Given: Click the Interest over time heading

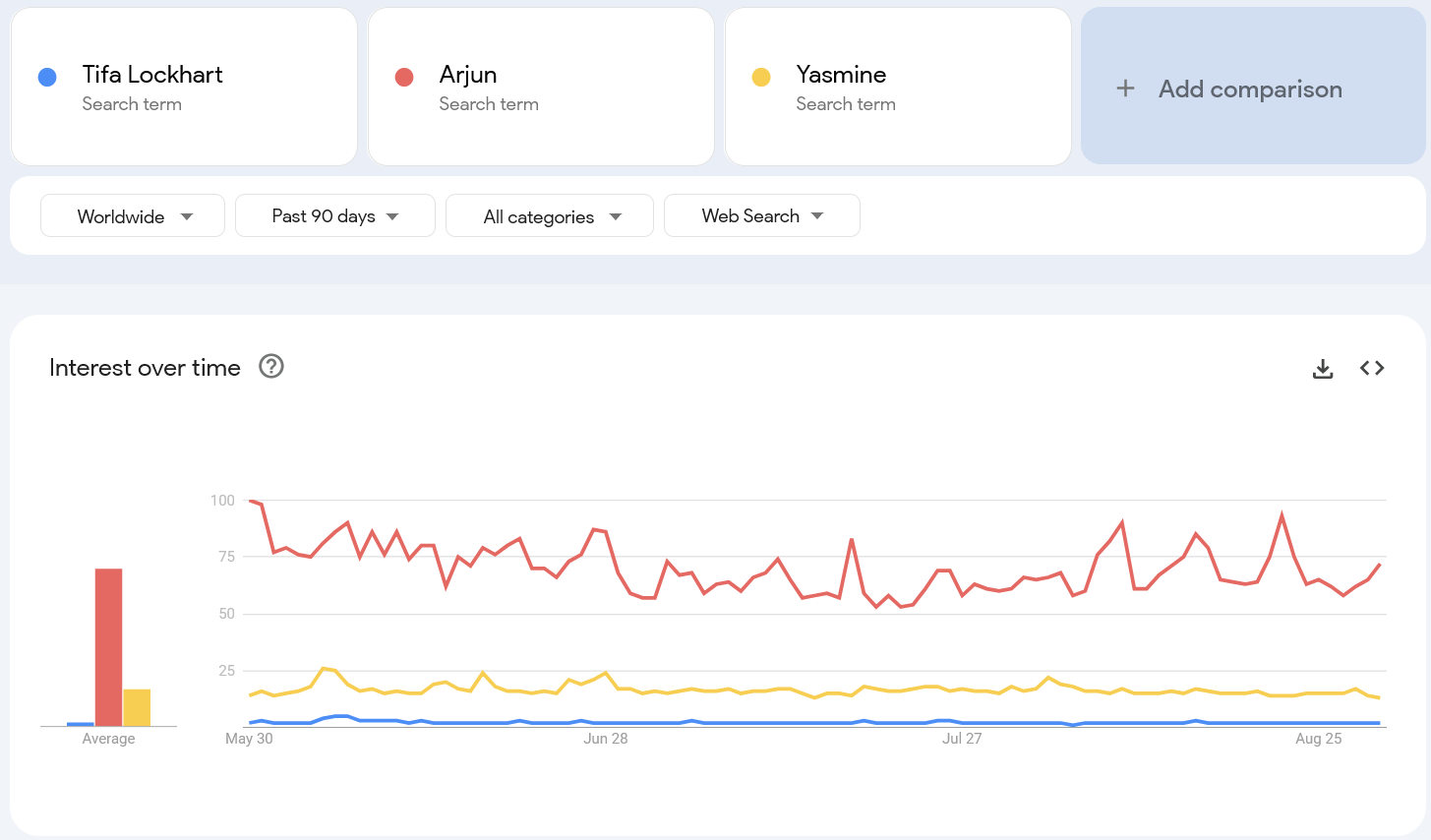Looking at the screenshot, I should 145,368.
